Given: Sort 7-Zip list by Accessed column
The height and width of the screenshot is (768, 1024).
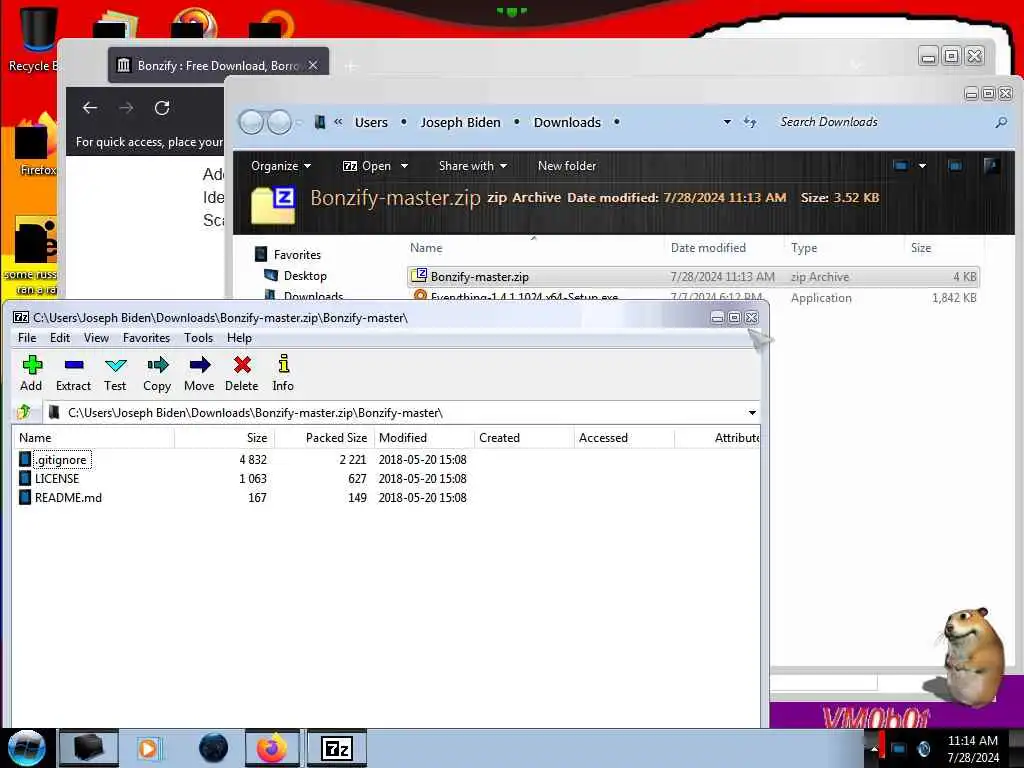Looking at the screenshot, I should point(624,438).
